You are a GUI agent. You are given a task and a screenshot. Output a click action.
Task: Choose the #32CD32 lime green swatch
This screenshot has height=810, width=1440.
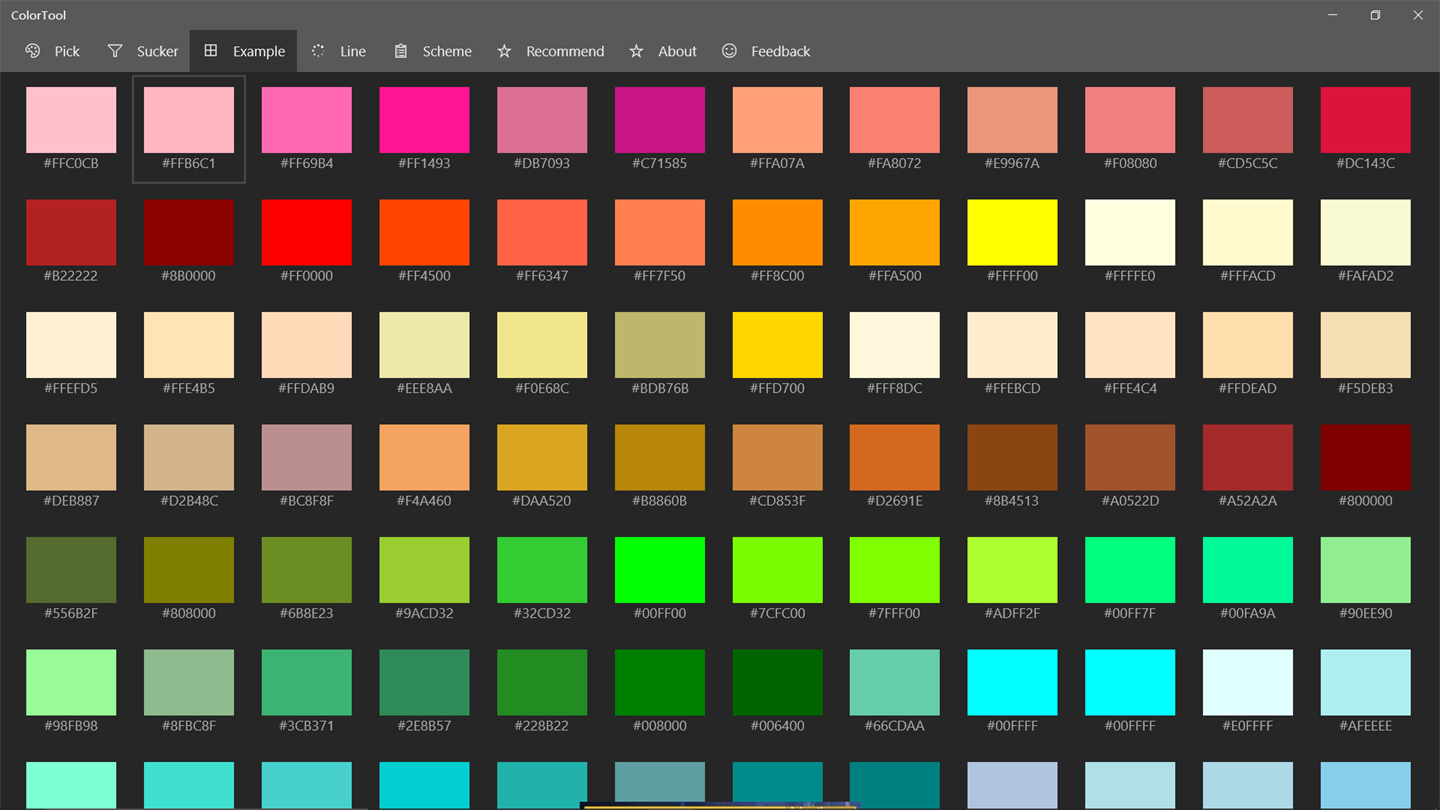542,570
